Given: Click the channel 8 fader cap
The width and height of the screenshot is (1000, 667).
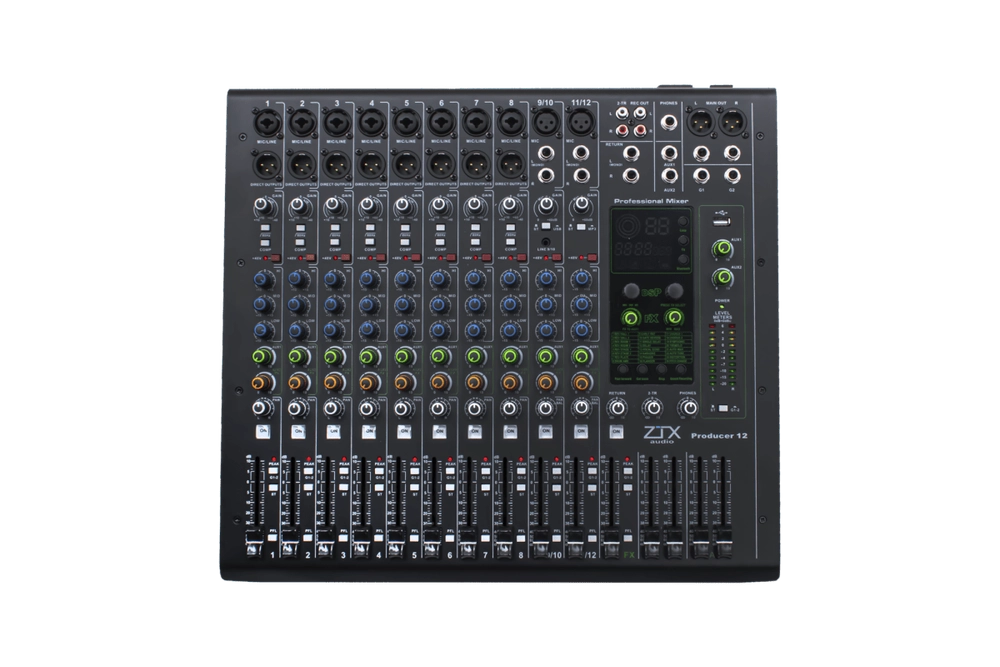Looking at the screenshot, I should pos(503,545).
